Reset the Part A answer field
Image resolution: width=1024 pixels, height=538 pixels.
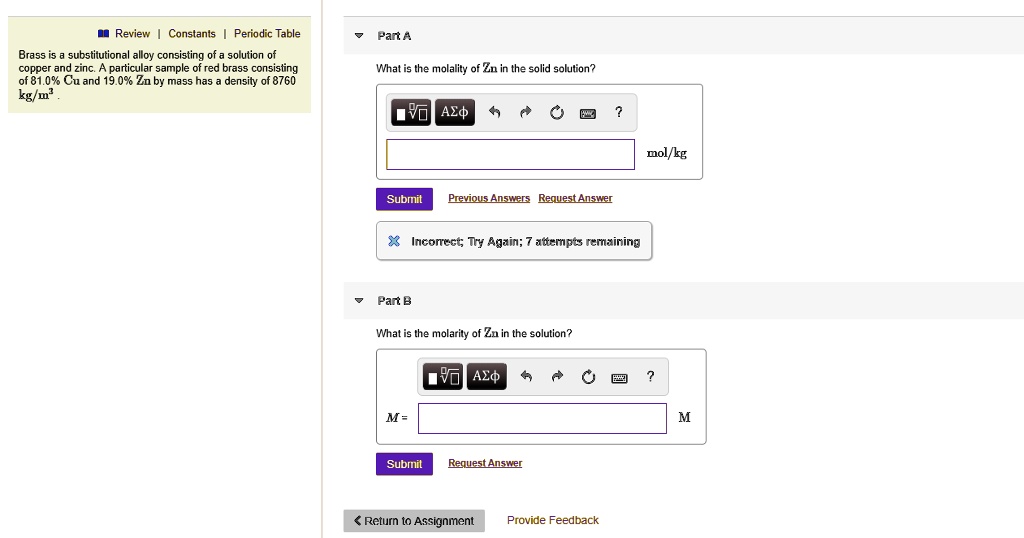[x=556, y=113]
